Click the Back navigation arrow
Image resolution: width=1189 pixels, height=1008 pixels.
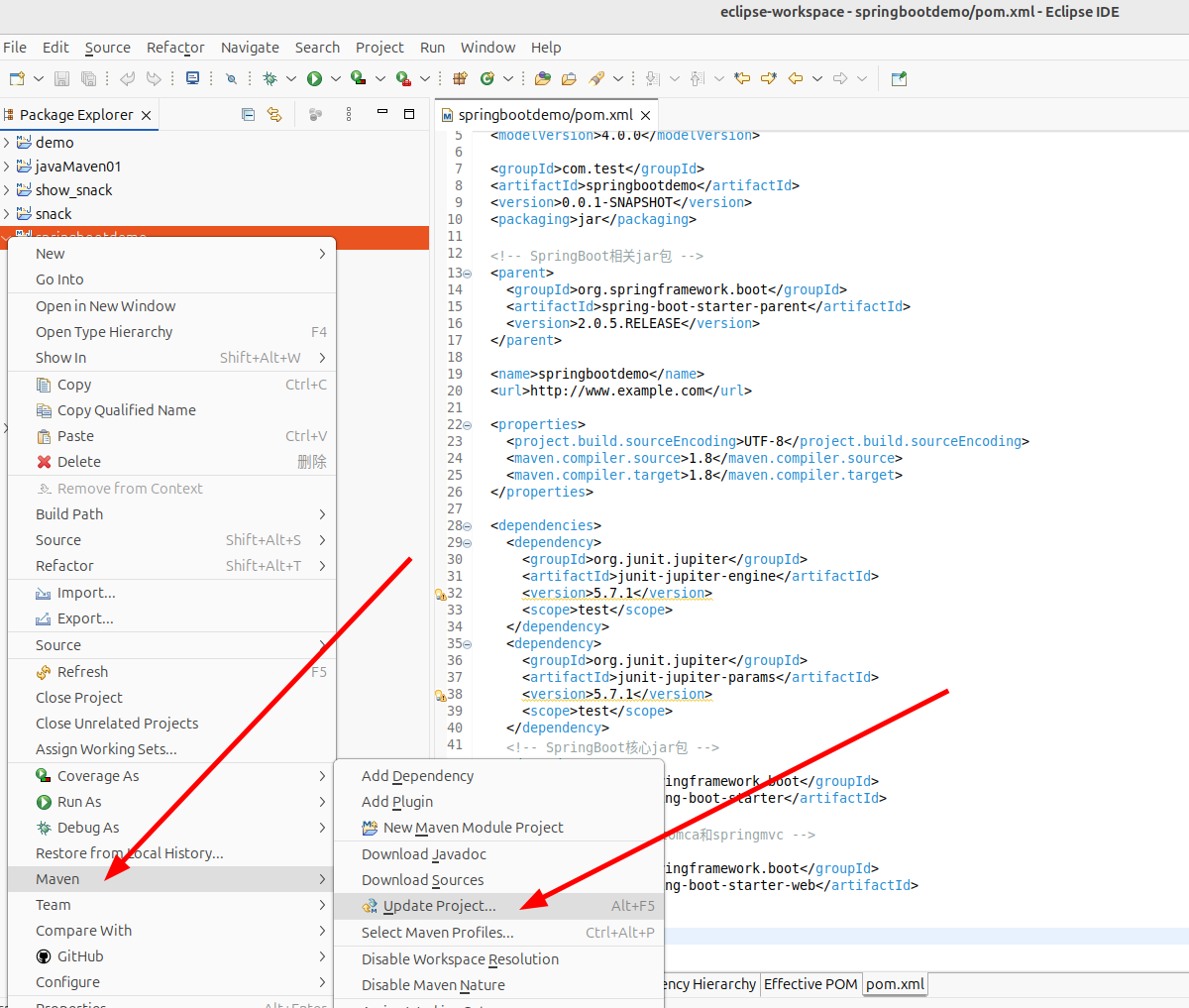pos(796,78)
